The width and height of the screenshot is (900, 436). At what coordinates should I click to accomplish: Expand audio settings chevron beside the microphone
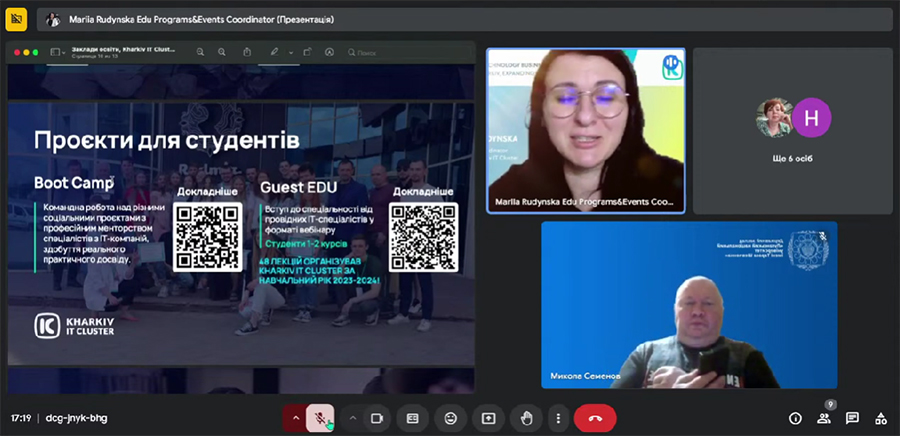point(296,418)
